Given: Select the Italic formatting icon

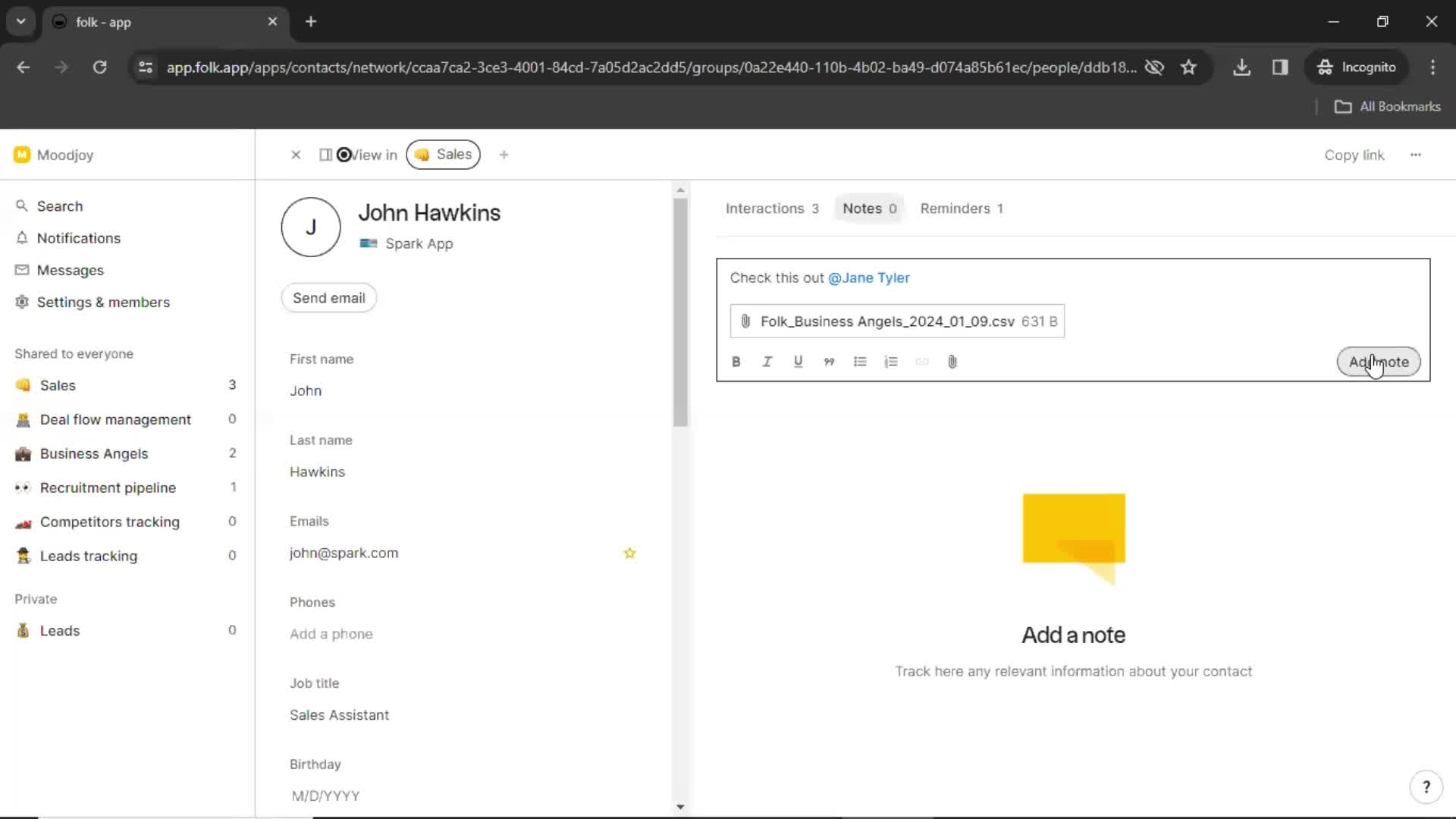Looking at the screenshot, I should point(767,361).
